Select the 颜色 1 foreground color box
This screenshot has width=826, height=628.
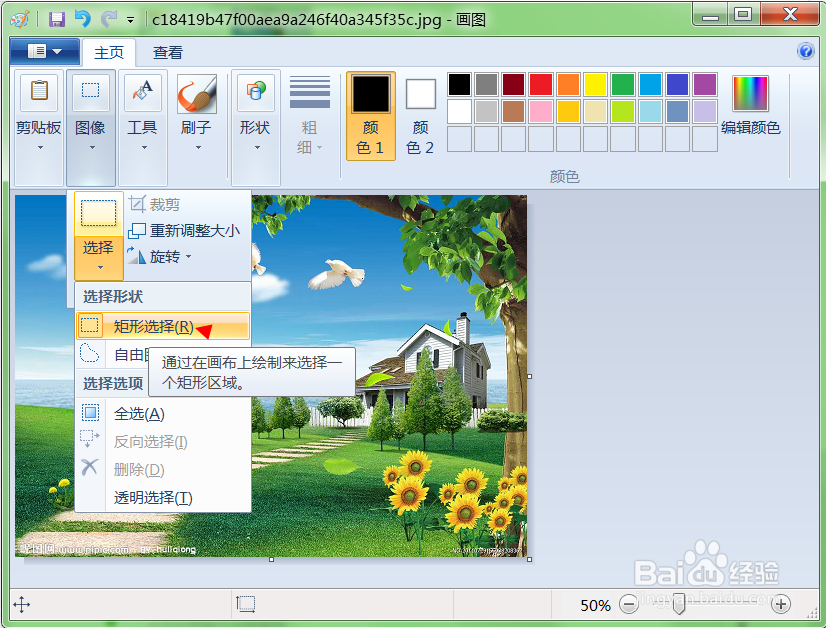coord(371,116)
